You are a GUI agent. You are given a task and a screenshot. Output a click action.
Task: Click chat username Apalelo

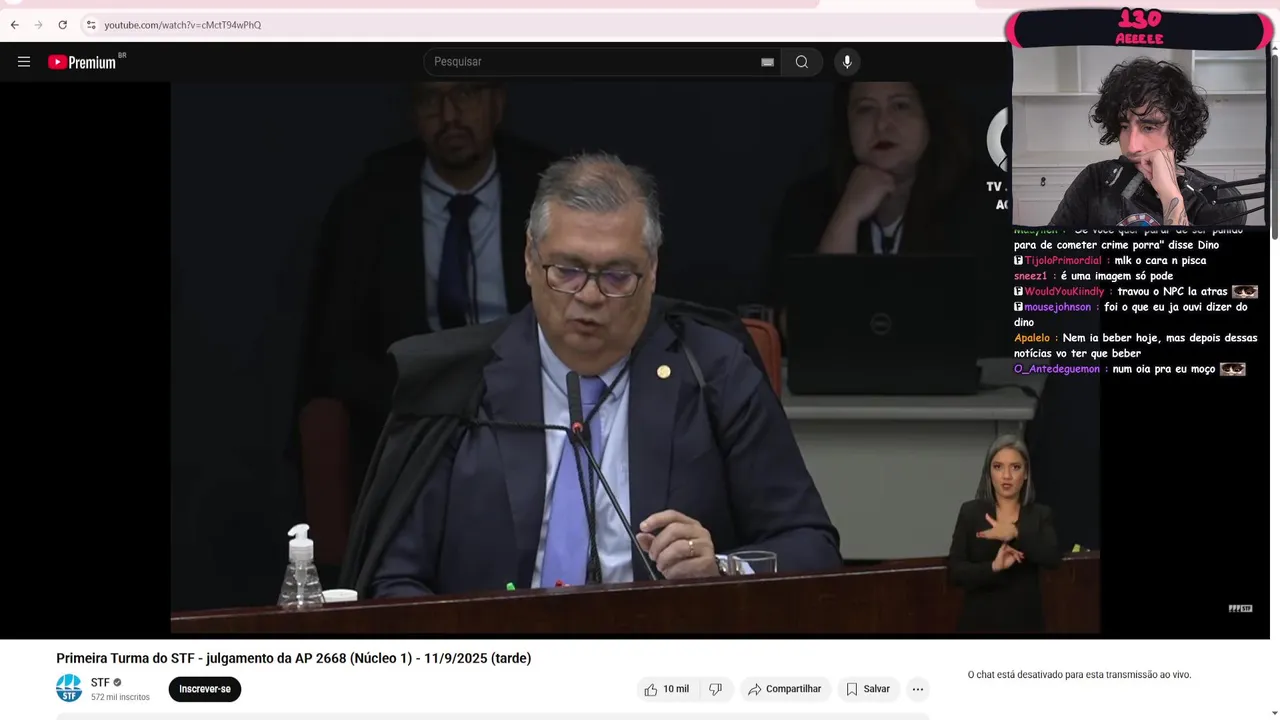click(x=1033, y=338)
